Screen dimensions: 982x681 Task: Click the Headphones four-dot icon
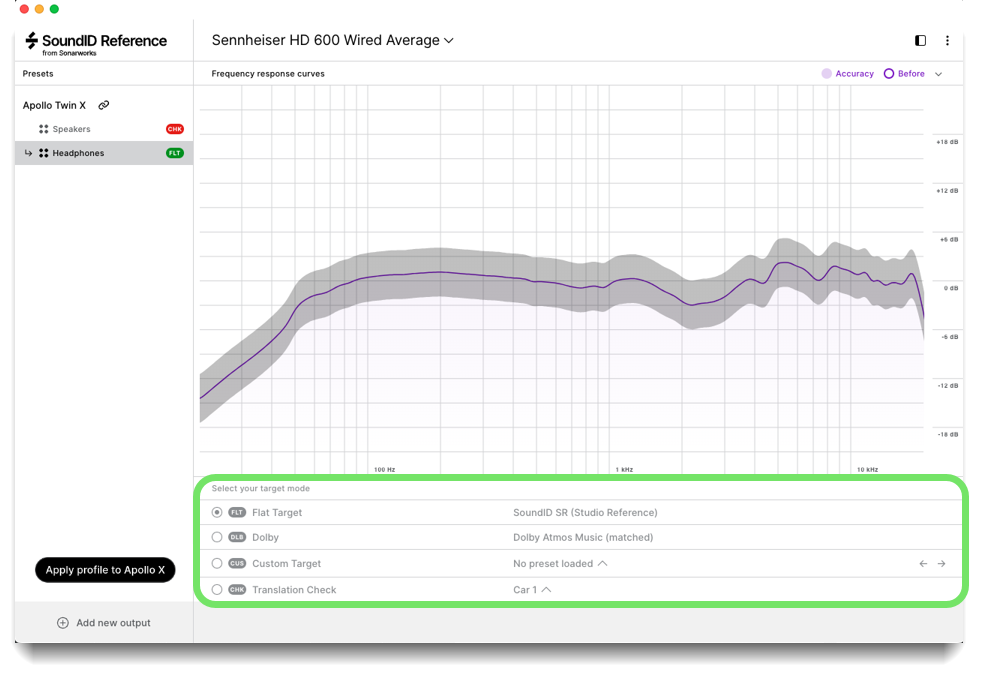point(43,153)
